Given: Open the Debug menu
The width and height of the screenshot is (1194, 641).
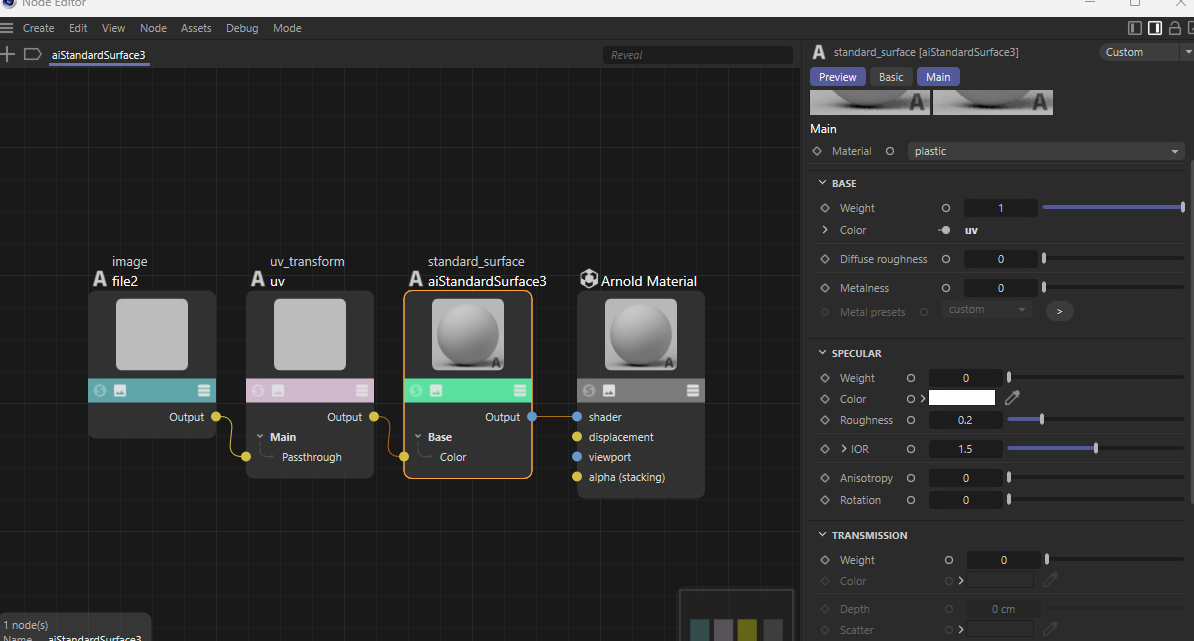Looking at the screenshot, I should click(242, 28).
